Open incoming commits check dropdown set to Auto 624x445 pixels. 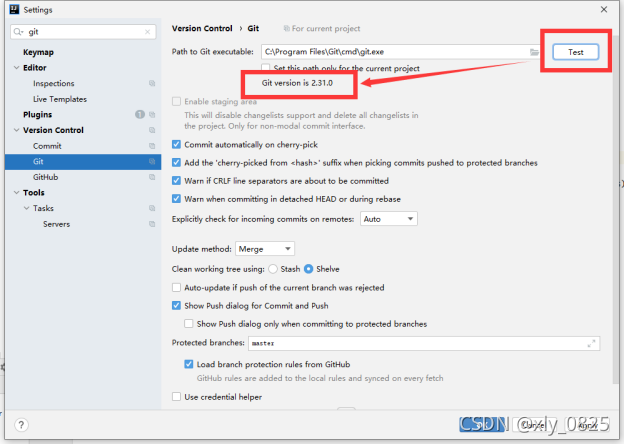point(388,219)
